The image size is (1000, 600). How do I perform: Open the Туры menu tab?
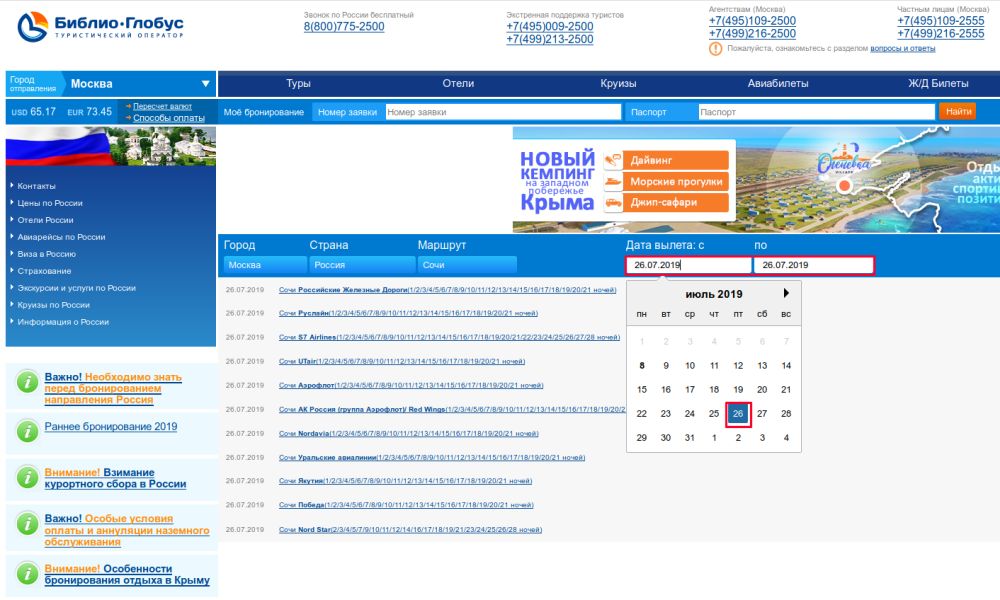click(x=298, y=84)
